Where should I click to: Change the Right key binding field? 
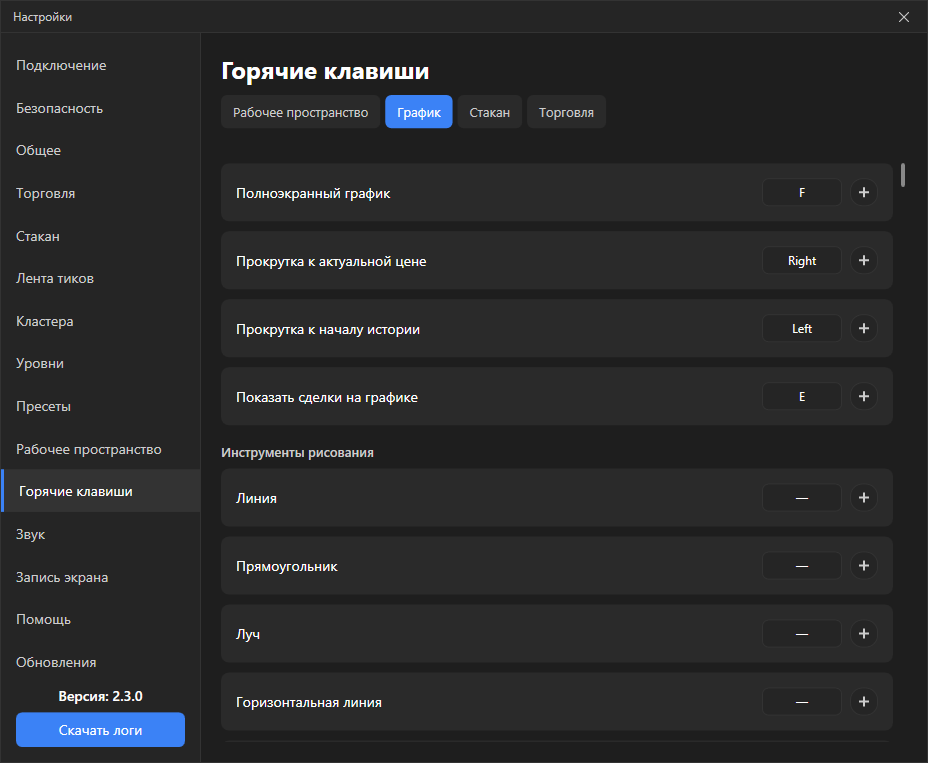coord(801,260)
